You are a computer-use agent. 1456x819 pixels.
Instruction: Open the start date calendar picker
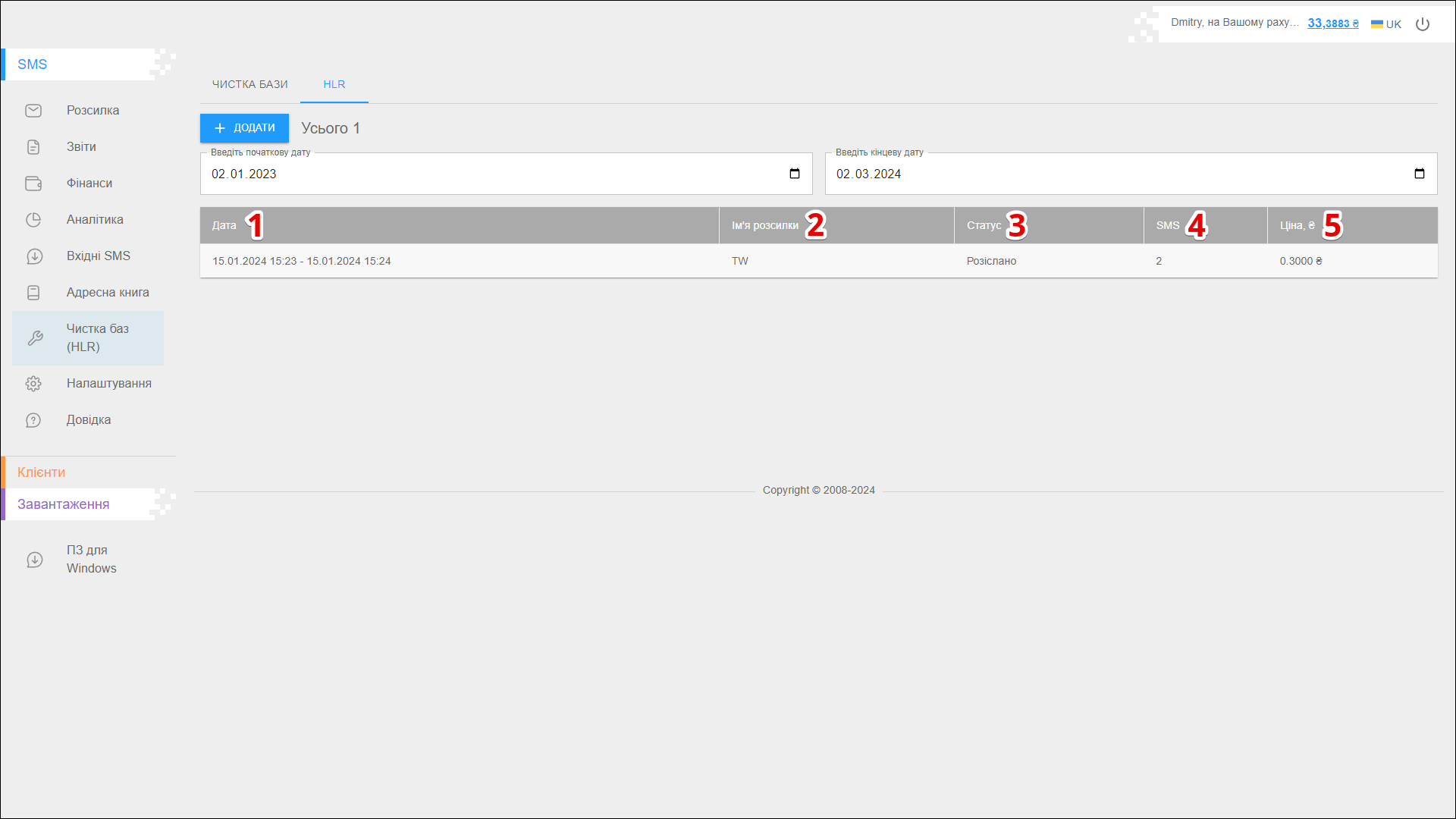pyautogui.click(x=794, y=174)
